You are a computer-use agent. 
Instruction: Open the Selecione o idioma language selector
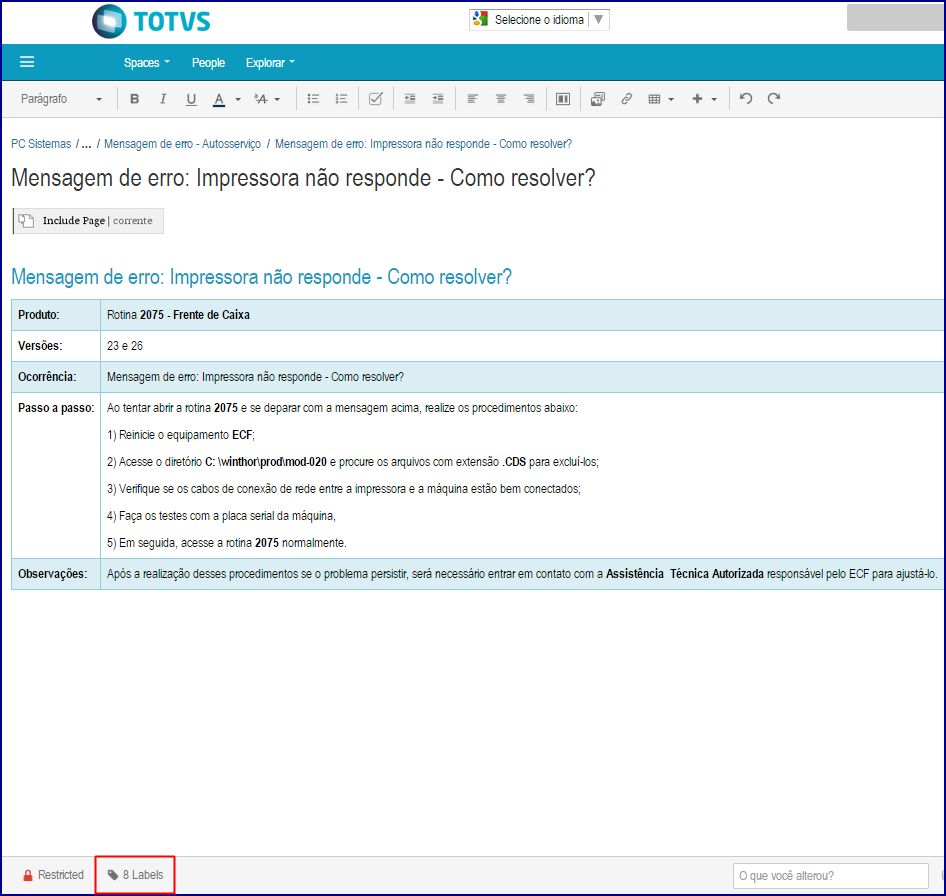click(539, 20)
